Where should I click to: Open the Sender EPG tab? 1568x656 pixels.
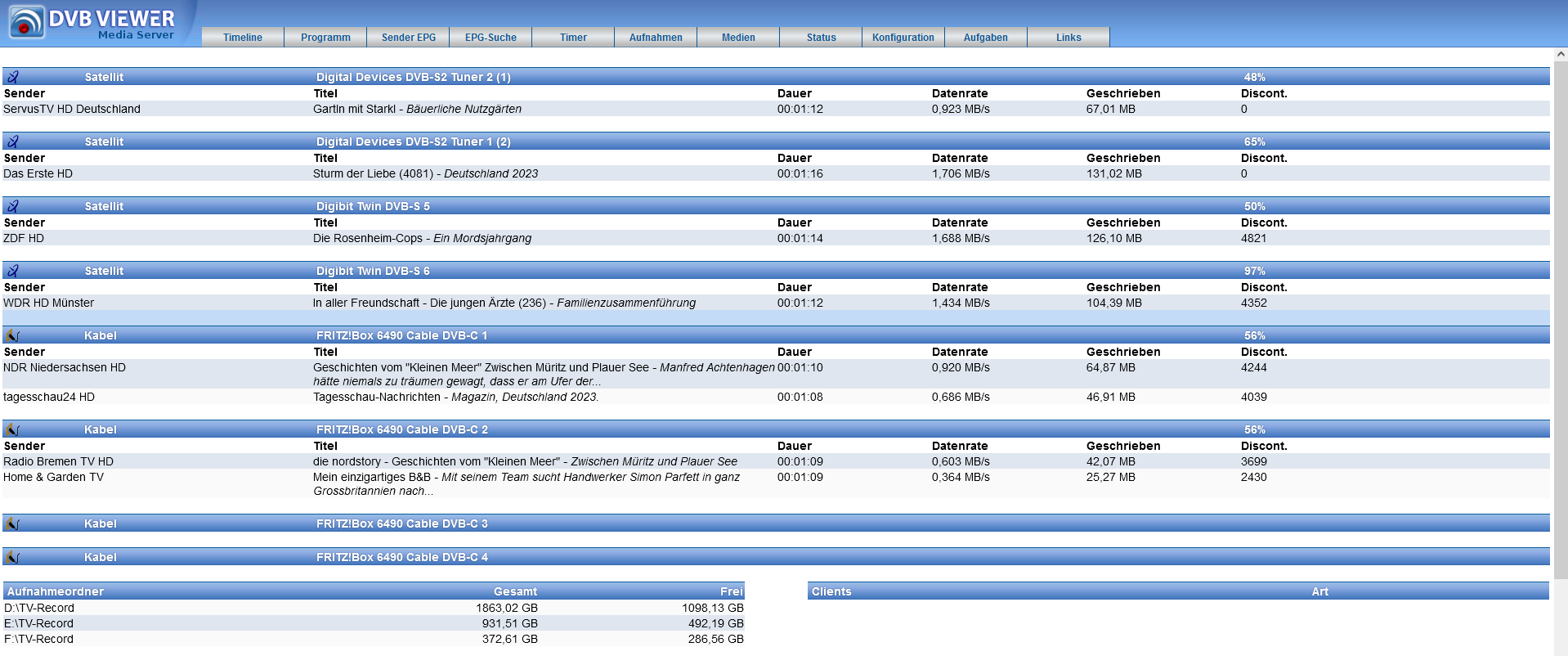[408, 38]
